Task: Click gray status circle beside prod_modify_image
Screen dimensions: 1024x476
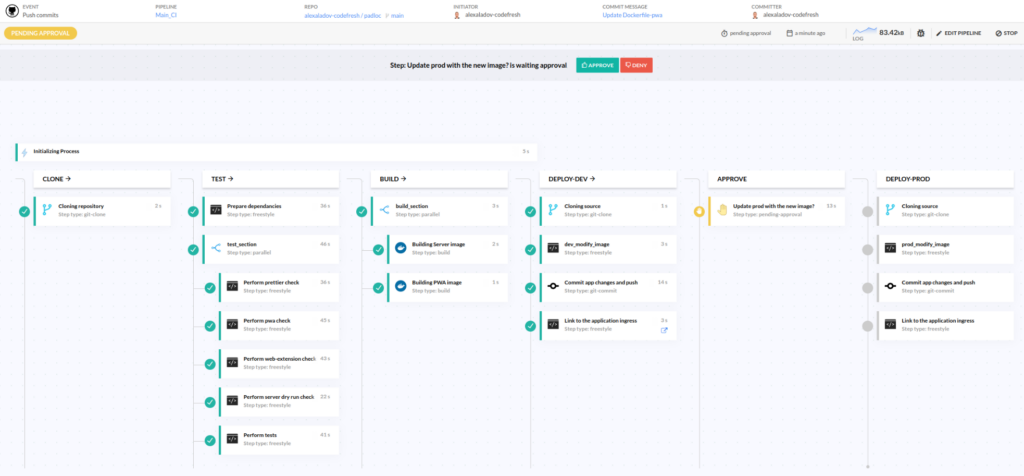Action: (868, 248)
